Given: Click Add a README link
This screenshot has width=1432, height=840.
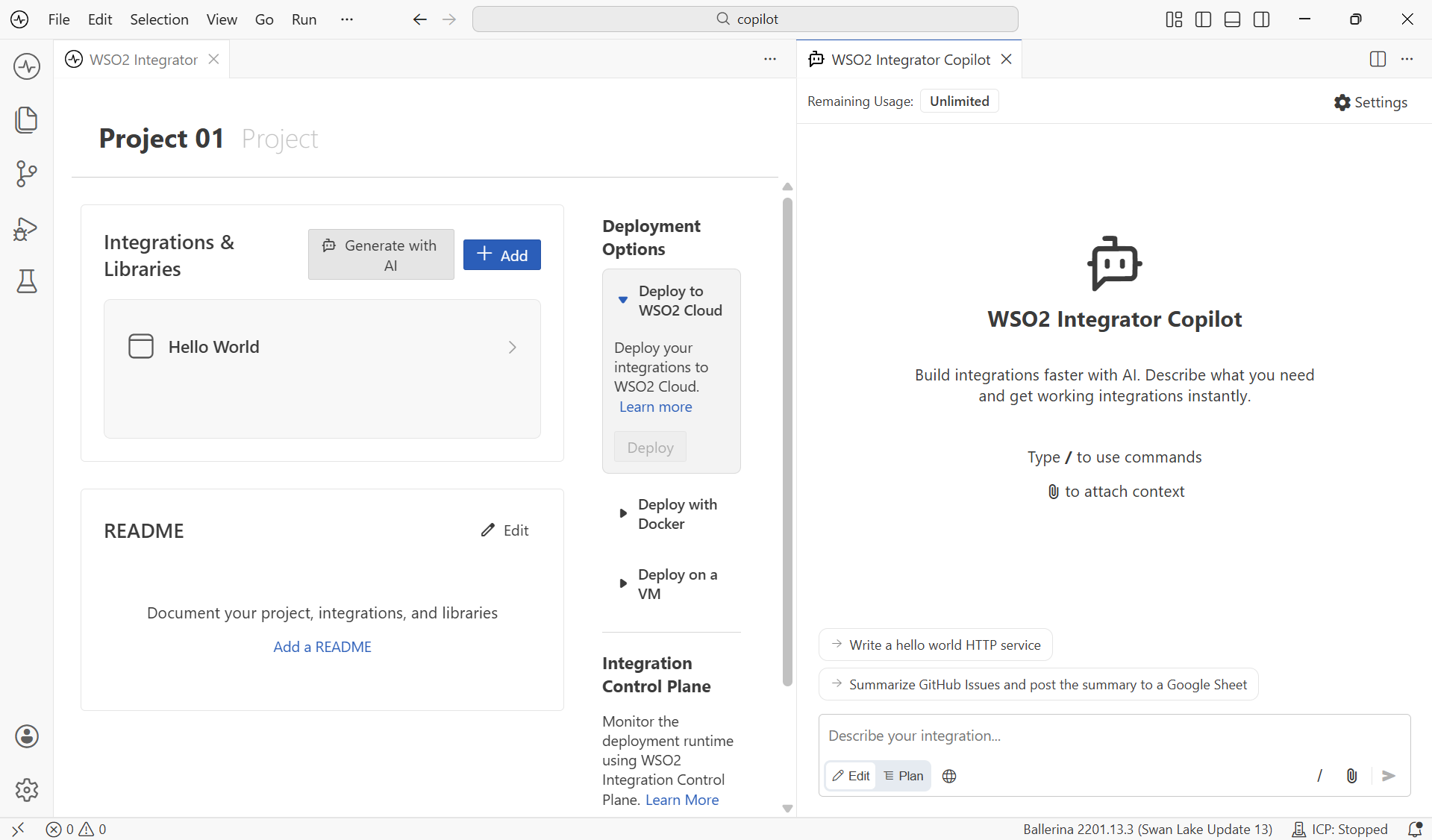Looking at the screenshot, I should [322, 647].
